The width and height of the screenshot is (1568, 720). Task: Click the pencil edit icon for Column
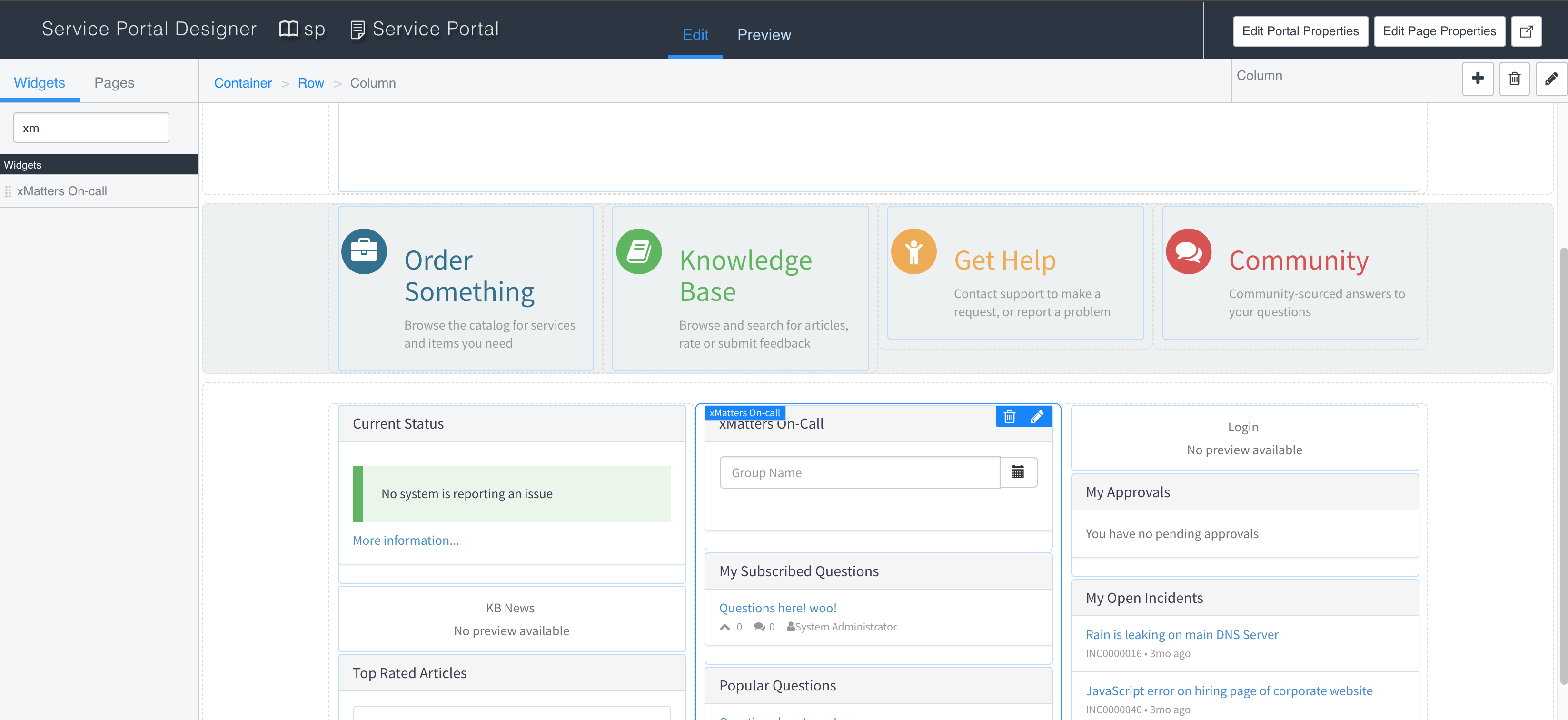click(1550, 79)
